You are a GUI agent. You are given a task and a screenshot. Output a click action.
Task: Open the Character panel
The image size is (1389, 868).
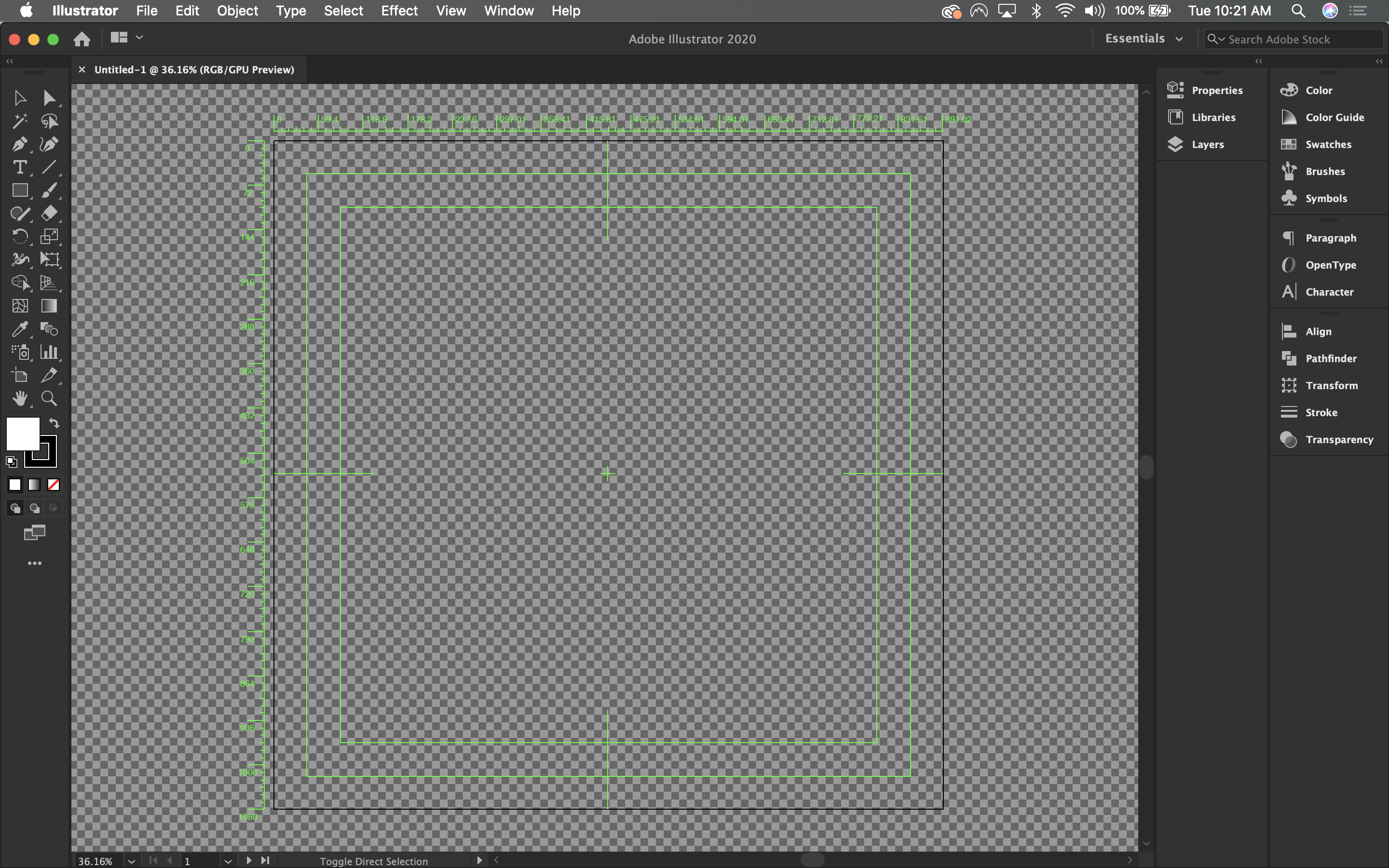pyautogui.click(x=1329, y=292)
